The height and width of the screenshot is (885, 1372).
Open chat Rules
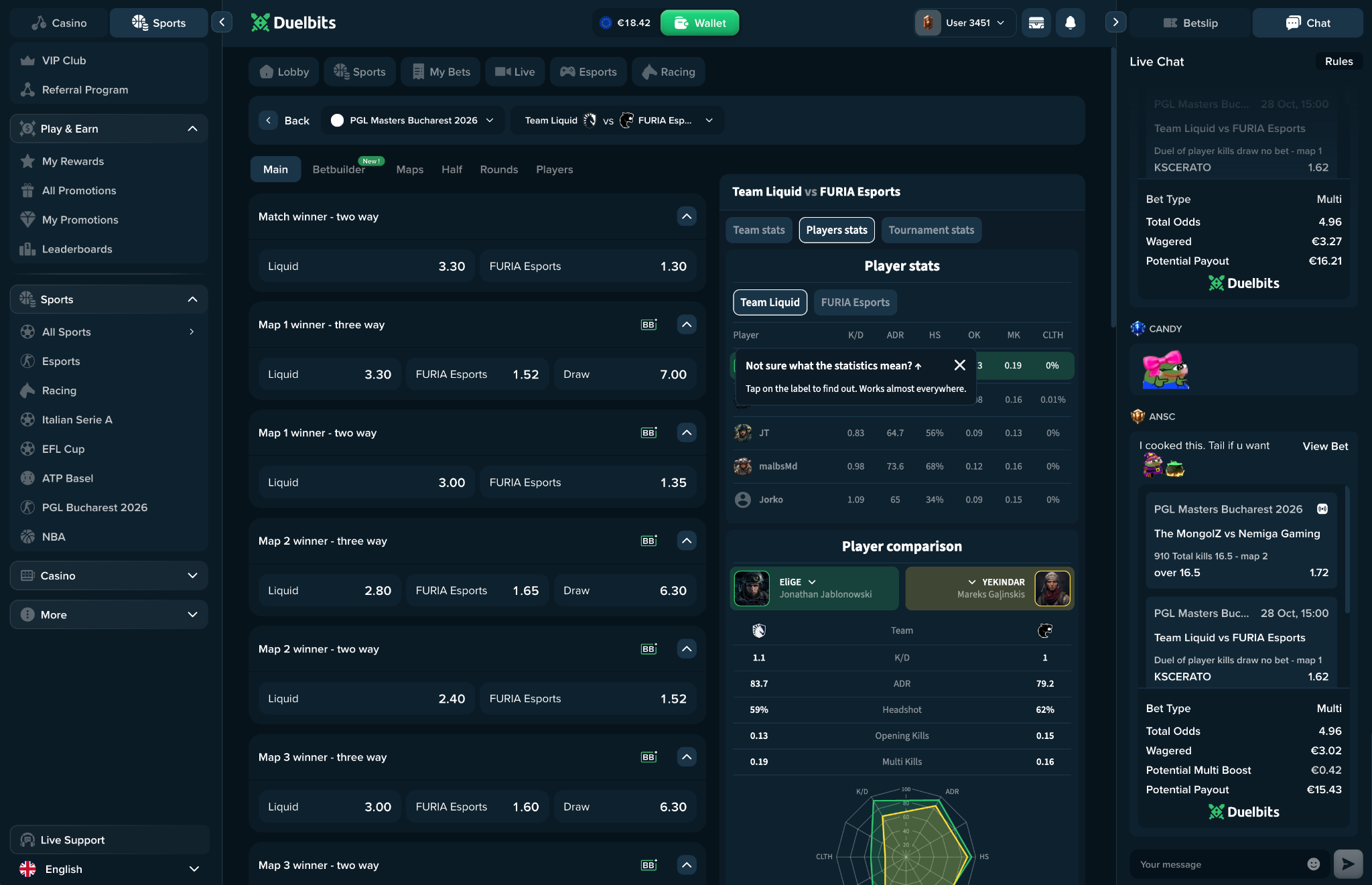click(x=1339, y=61)
